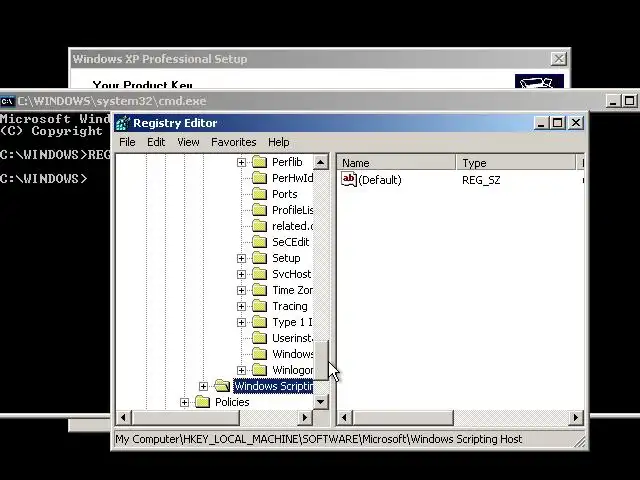Select the Tracing key label
This screenshot has height=480, width=640.
pyautogui.click(x=290, y=306)
